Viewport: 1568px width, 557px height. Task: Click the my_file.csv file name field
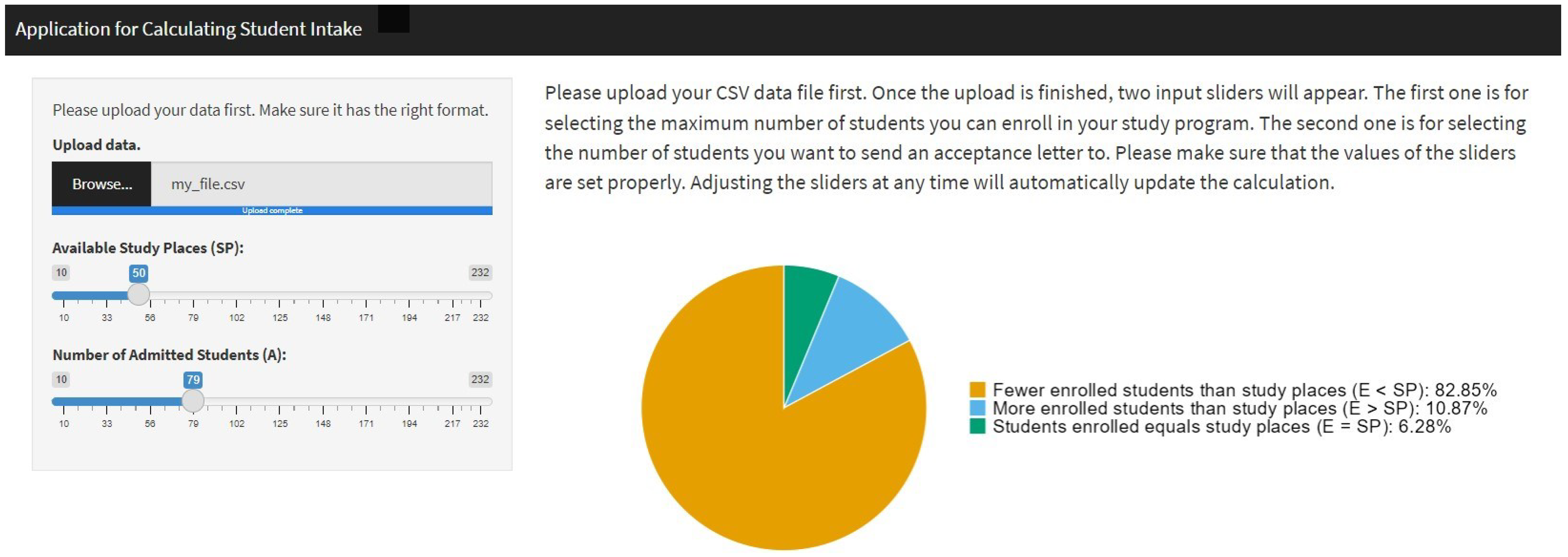click(x=321, y=184)
